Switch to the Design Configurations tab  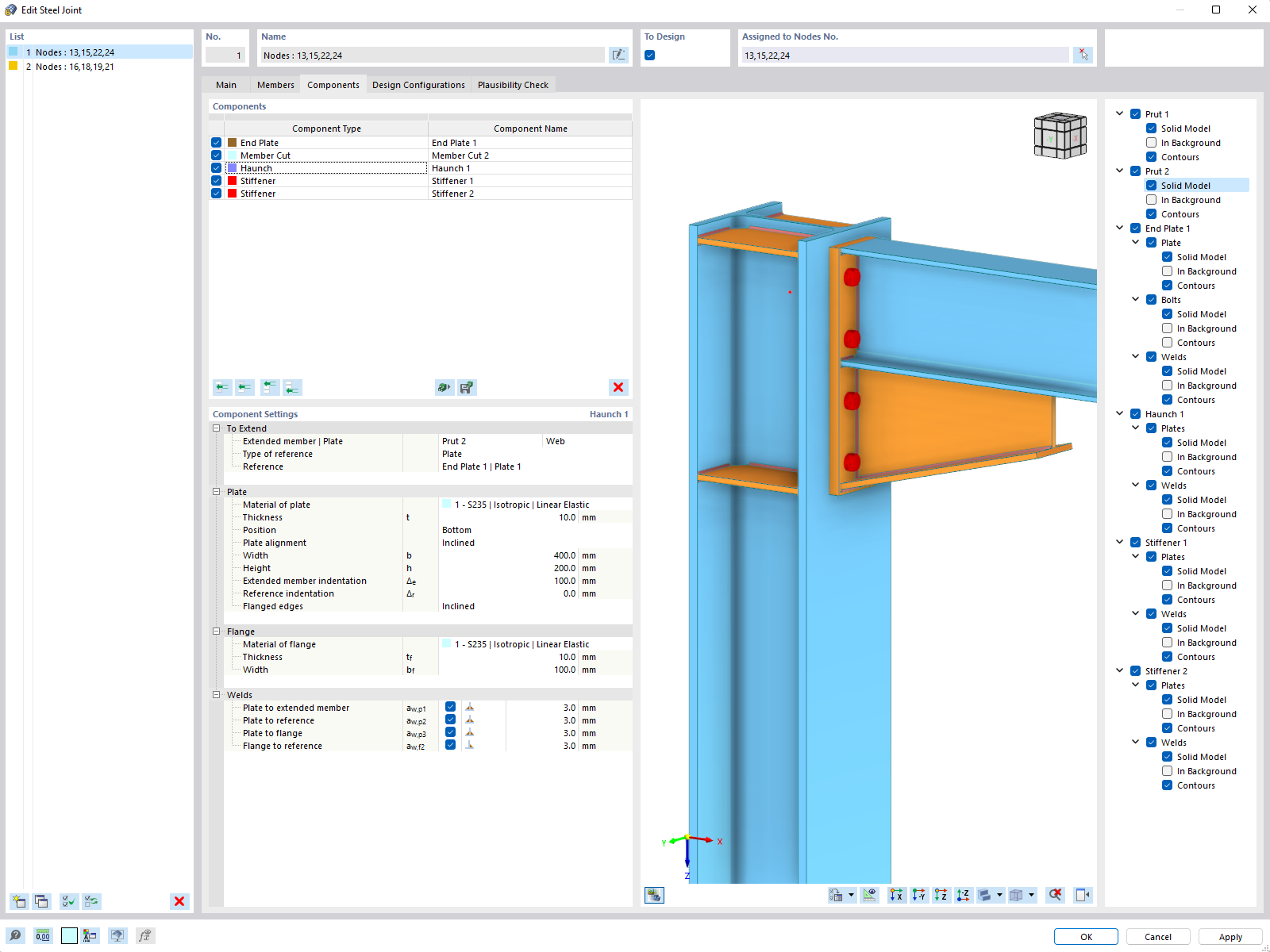click(x=418, y=85)
